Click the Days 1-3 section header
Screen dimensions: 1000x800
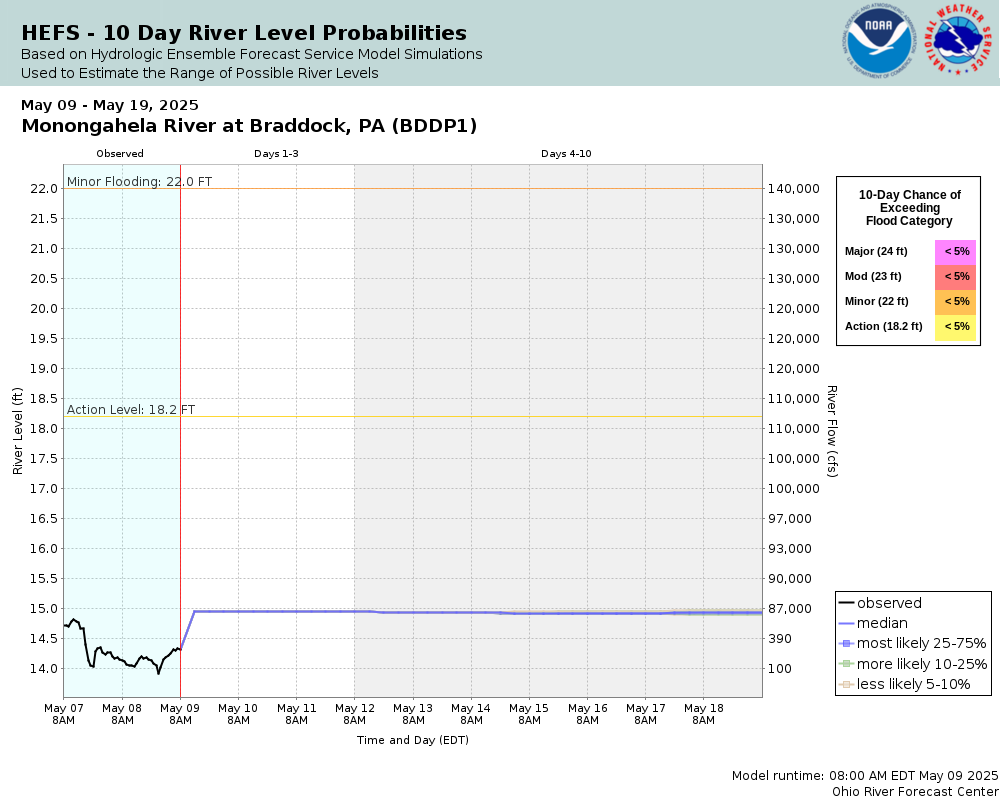(x=276, y=154)
